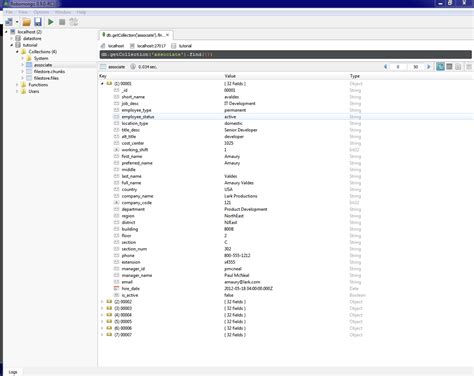Screen dimensions: 474x376
Task: Collapse the Collections (4) folder
Action: click(17, 52)
